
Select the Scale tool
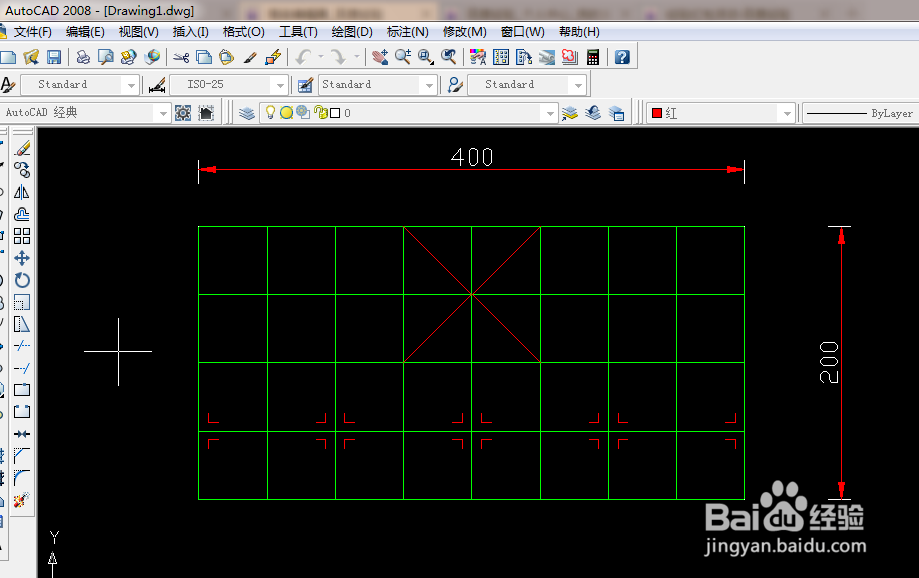point(22,302)
